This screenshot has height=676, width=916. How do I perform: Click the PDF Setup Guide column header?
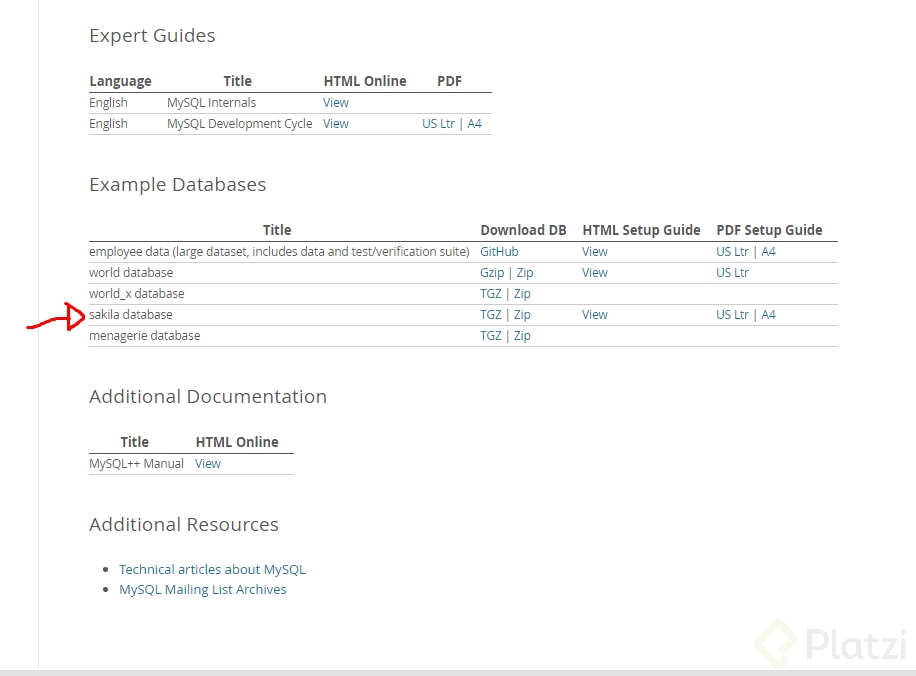coord(769,230)
